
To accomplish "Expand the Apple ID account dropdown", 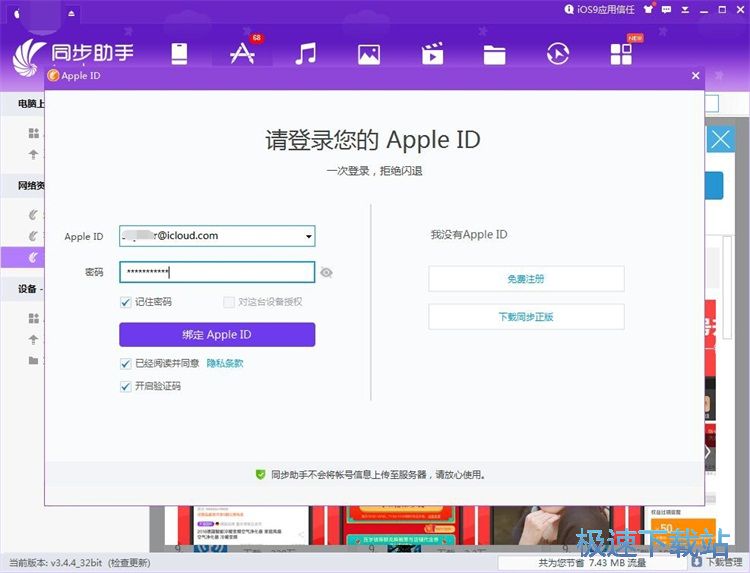I will click(309, 237).
